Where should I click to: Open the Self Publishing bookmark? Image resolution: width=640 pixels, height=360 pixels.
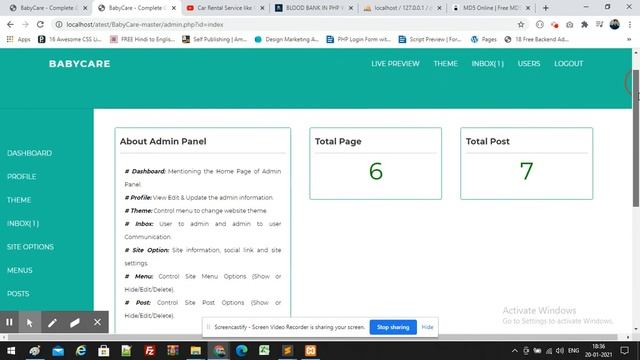click(214, 39)
